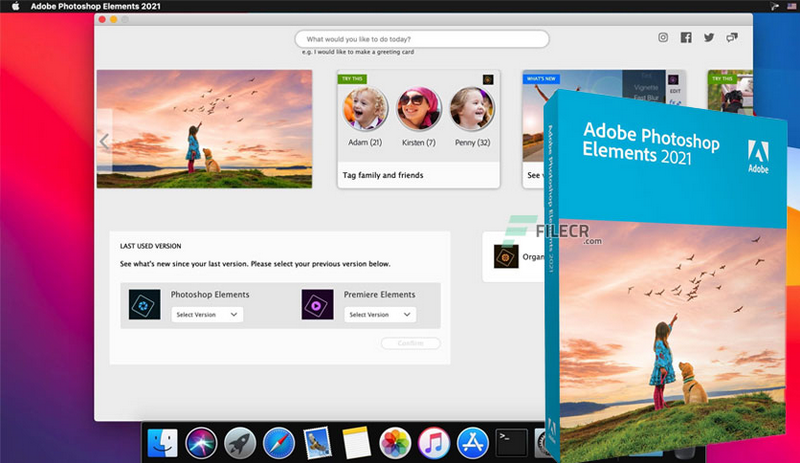800x463 pixels.
Task: Click the TRY THIS badge on tag card
Action: [x=352, y=79]
